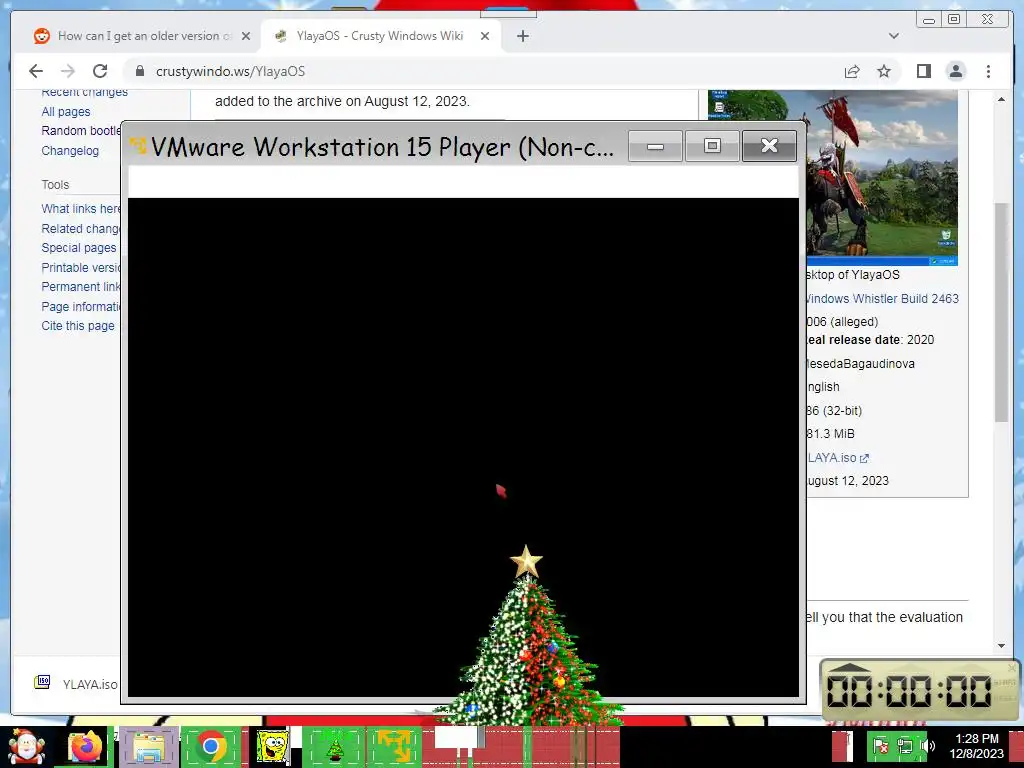Minimize the VMware Player window
The image size is (1024, 768).
pos(655,146)
